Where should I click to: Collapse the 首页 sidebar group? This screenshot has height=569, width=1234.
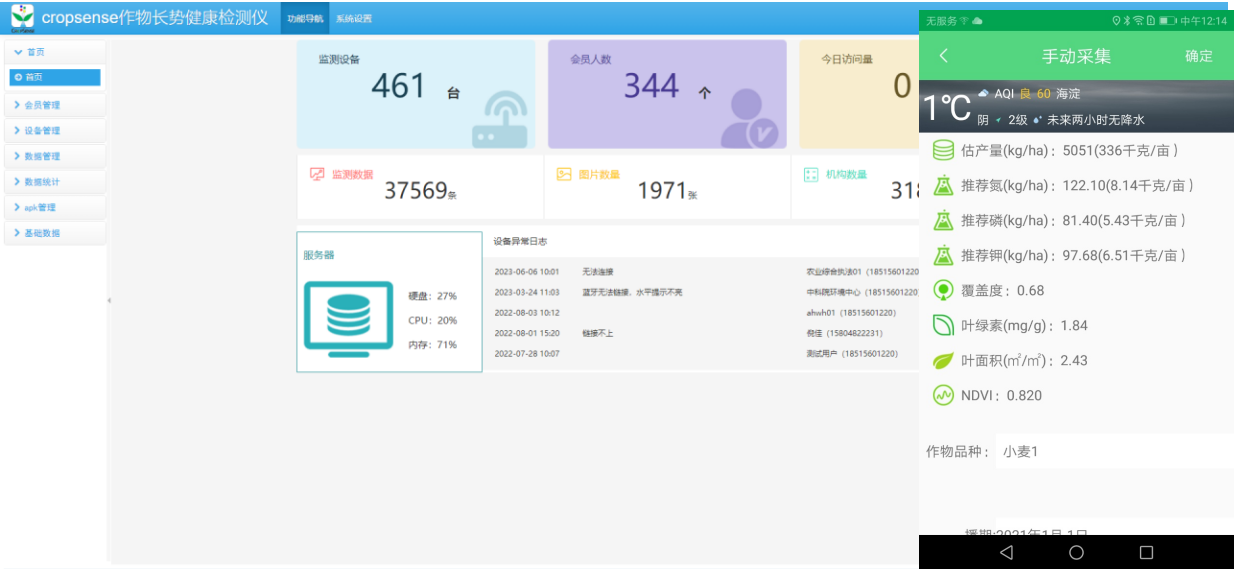coord(55,52)
